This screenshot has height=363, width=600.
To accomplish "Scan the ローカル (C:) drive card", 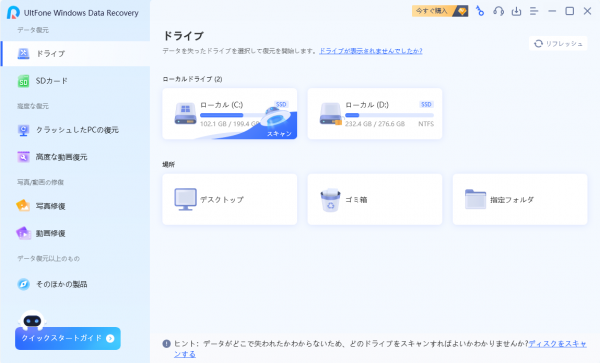I will 230,114.
